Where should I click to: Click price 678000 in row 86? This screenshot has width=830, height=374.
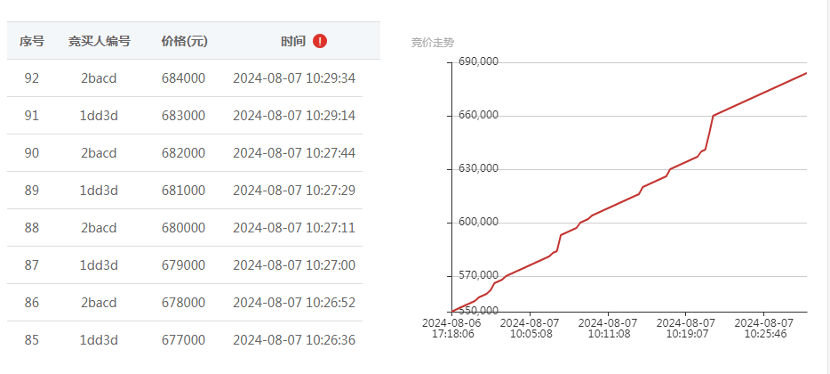[184, 303]
